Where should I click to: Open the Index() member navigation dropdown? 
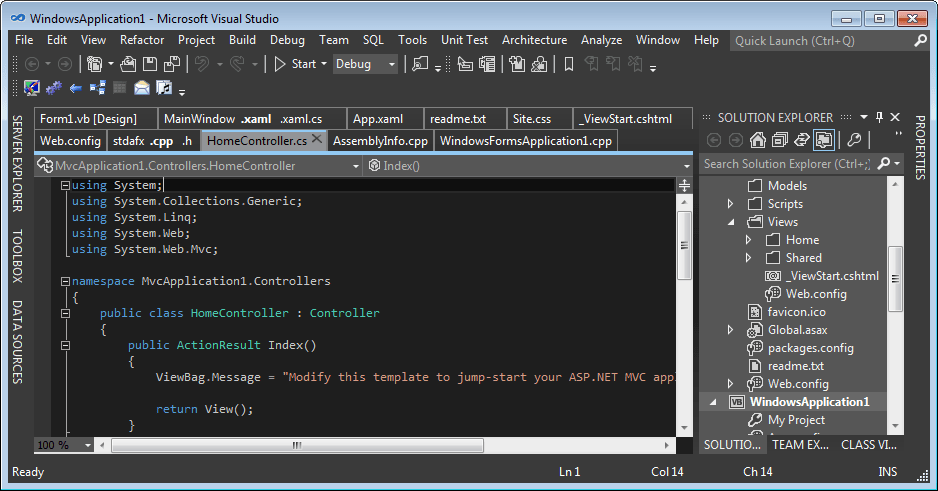coord(687,166)
